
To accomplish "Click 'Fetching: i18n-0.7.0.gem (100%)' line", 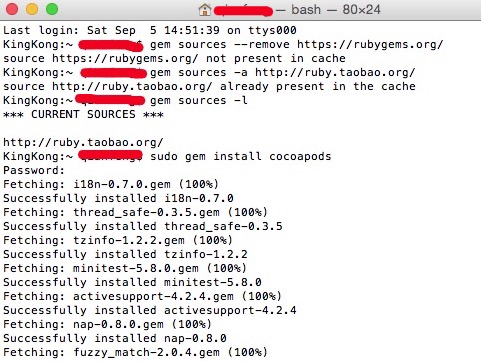I will [x=111, y=184].
